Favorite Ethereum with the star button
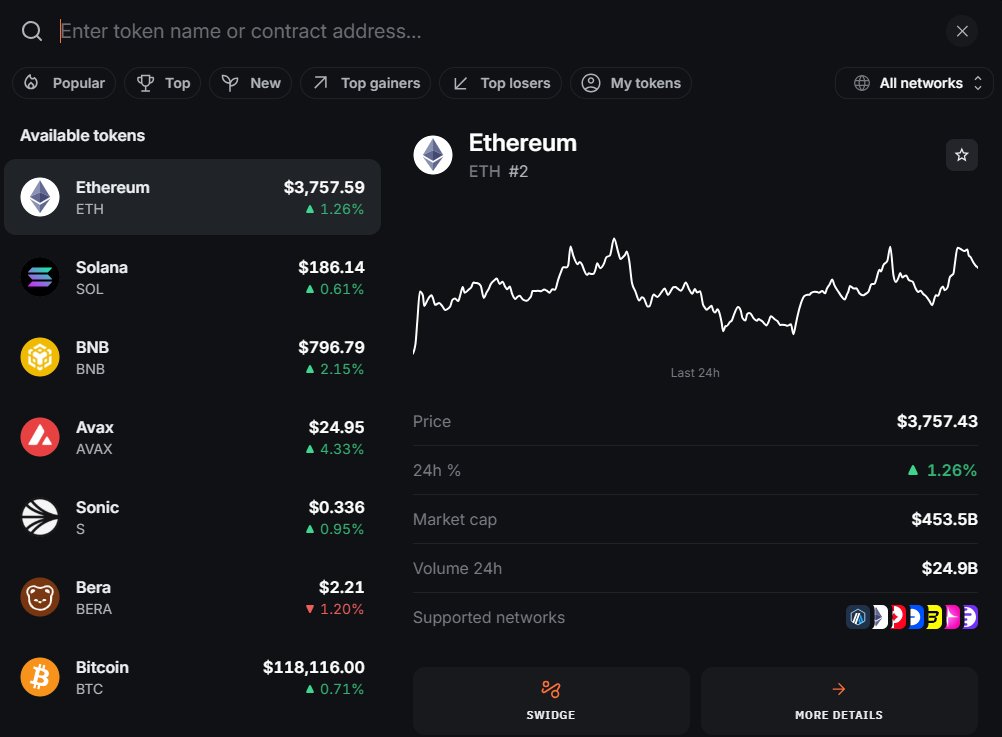The height and width of the screenshot is (737, 1002). 962,155
